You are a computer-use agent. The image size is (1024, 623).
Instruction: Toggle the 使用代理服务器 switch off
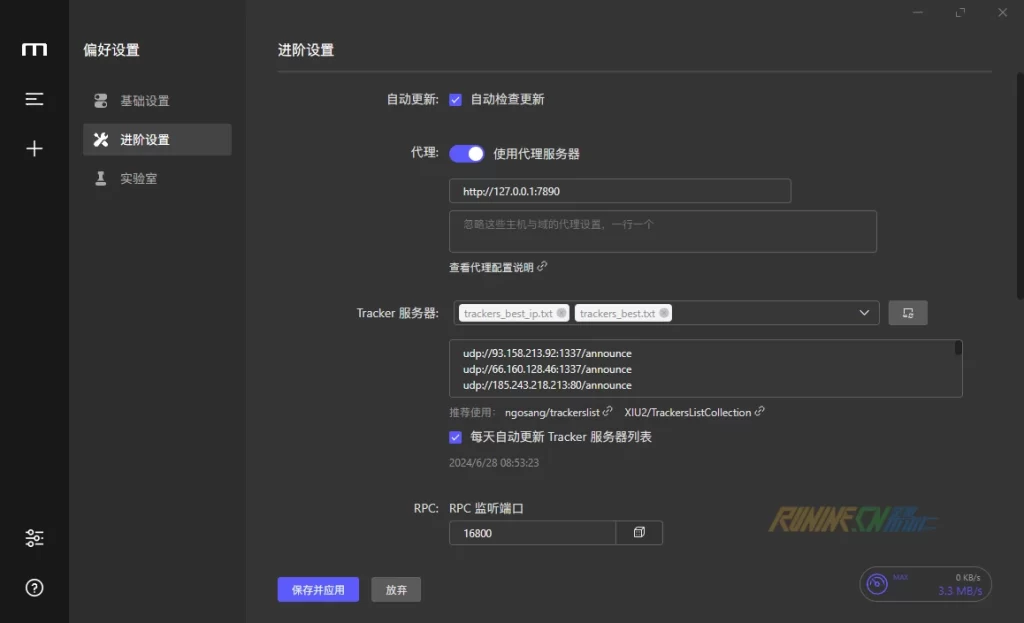[467, 154]
